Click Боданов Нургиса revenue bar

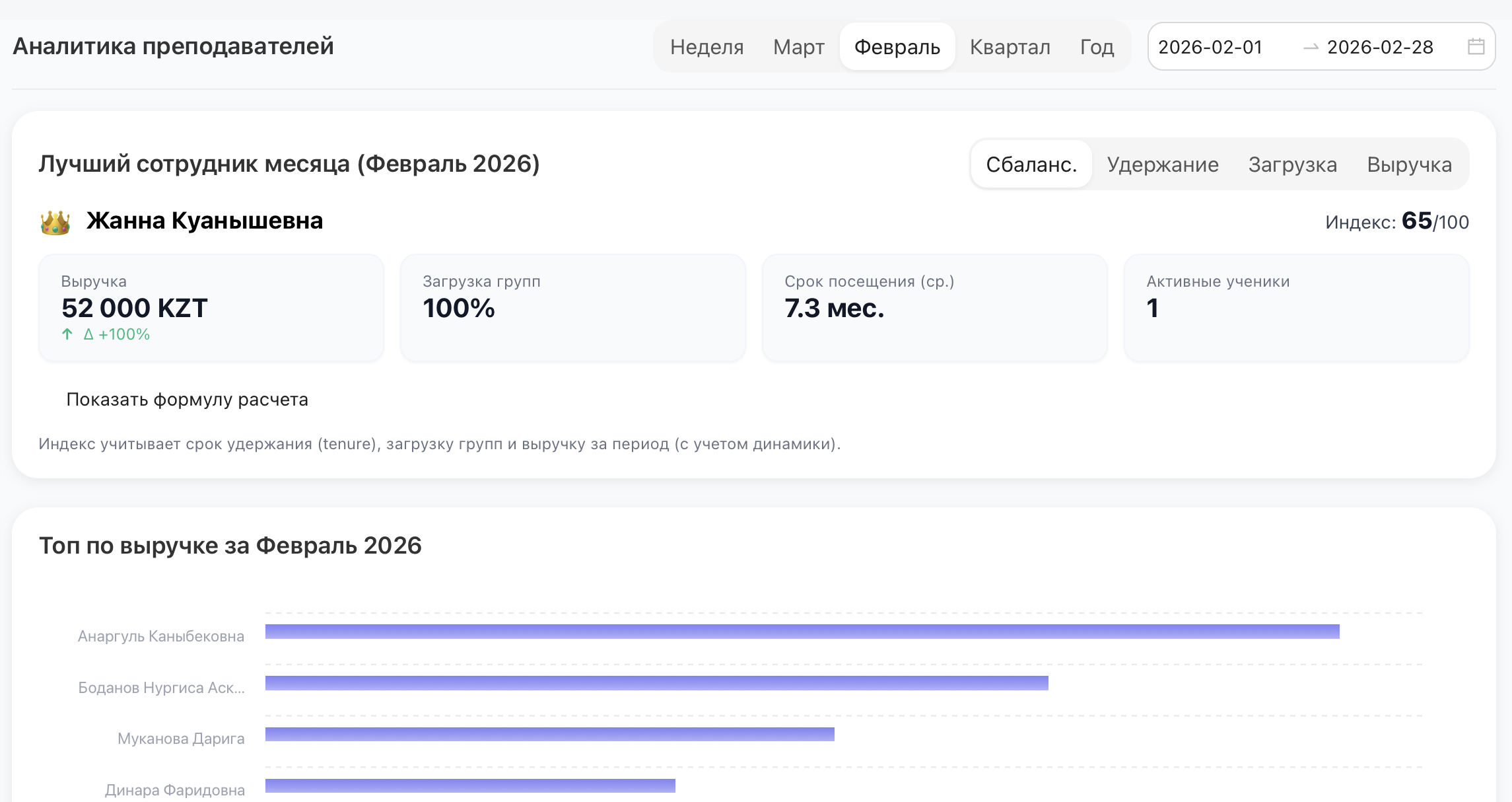pyautogui.click(x=656, y=683)
